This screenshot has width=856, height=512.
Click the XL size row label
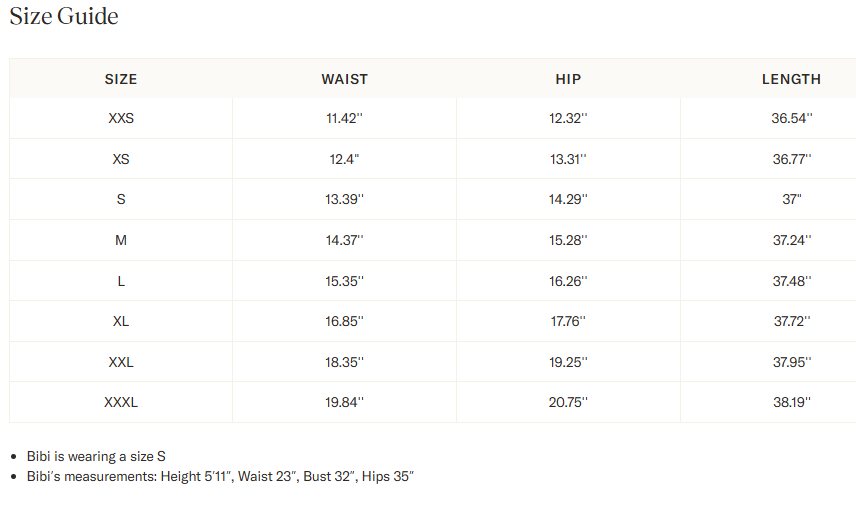point(121,322)
